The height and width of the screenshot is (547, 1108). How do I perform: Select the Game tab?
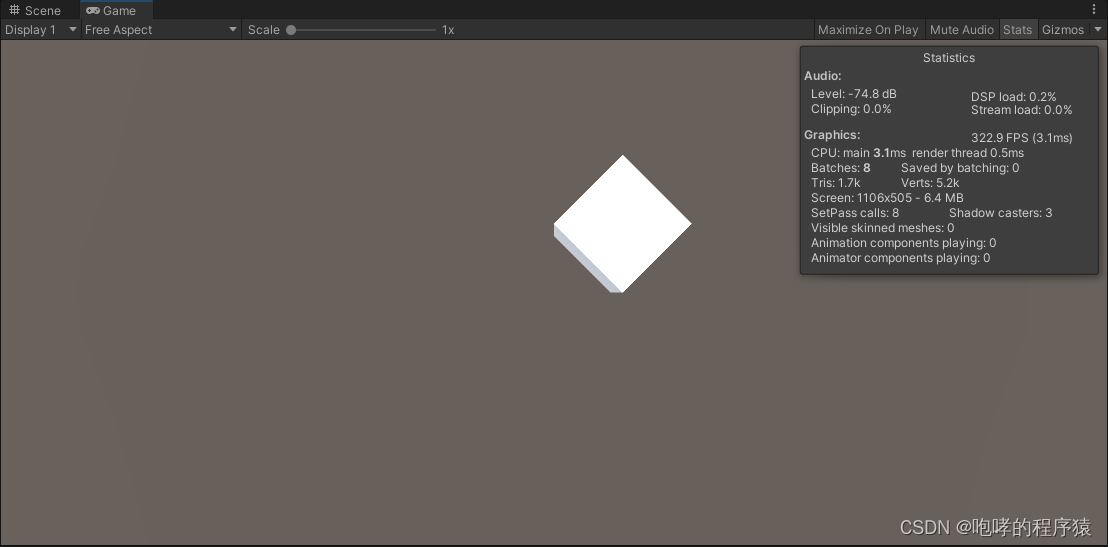tap(116, 10)
